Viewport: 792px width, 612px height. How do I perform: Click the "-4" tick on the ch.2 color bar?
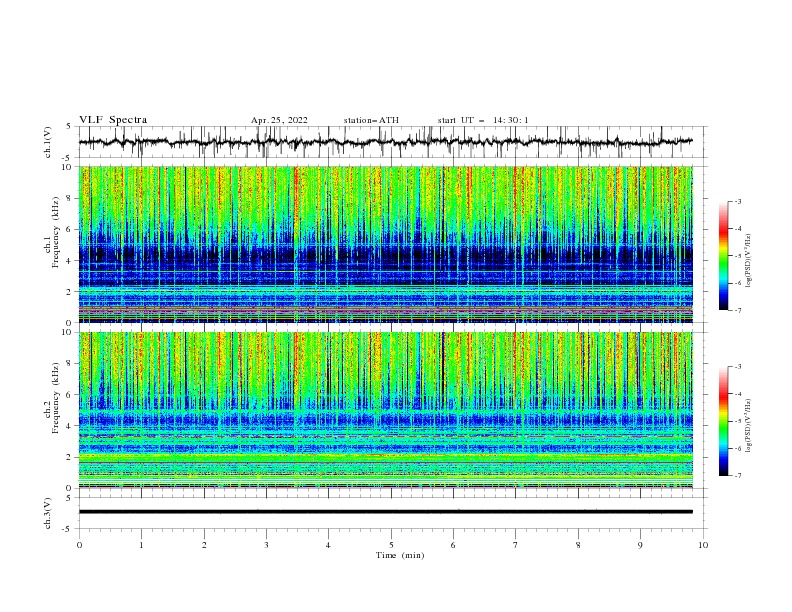(x=738, y=394)
